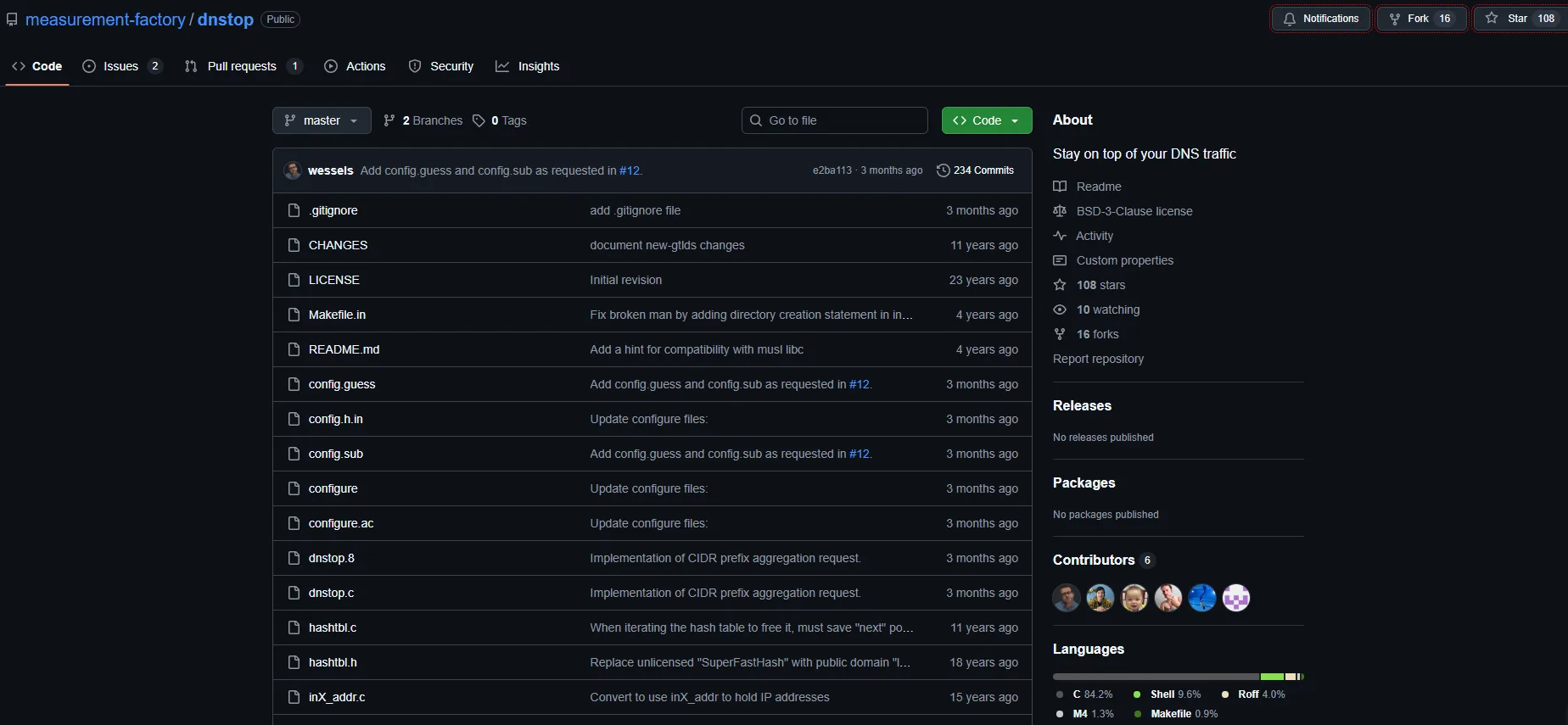Open the inX_addr.c file
Screen dimensions: 1568x725
(337, 697)
